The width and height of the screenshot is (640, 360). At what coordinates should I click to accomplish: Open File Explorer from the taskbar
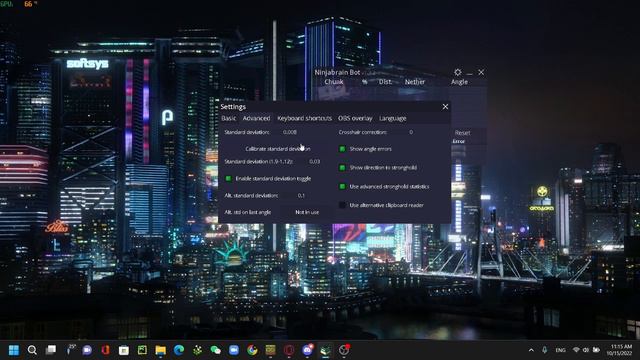[160, 350]
